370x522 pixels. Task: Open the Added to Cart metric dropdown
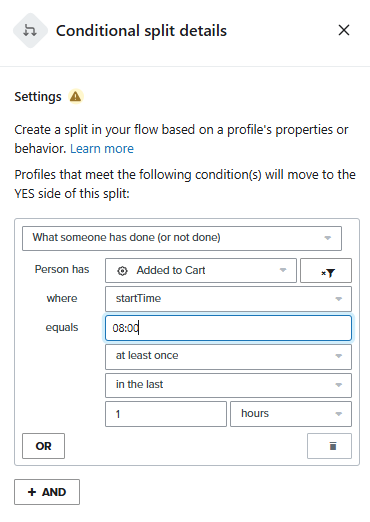click(x=201, y=270)
